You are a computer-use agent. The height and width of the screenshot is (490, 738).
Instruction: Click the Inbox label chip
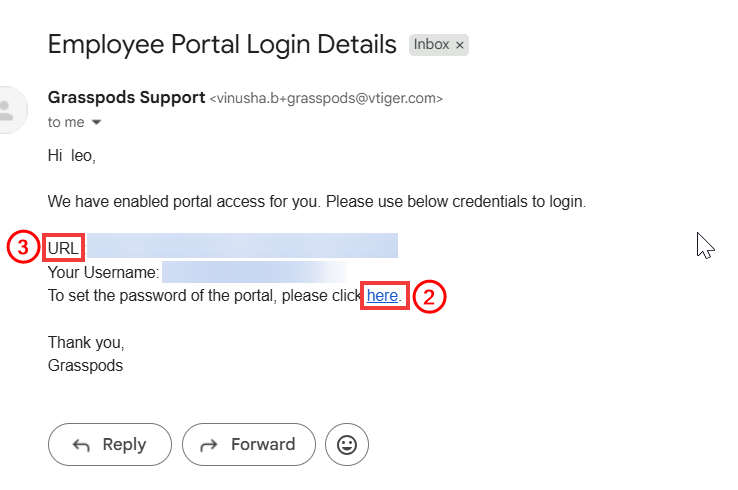(439, 45)
